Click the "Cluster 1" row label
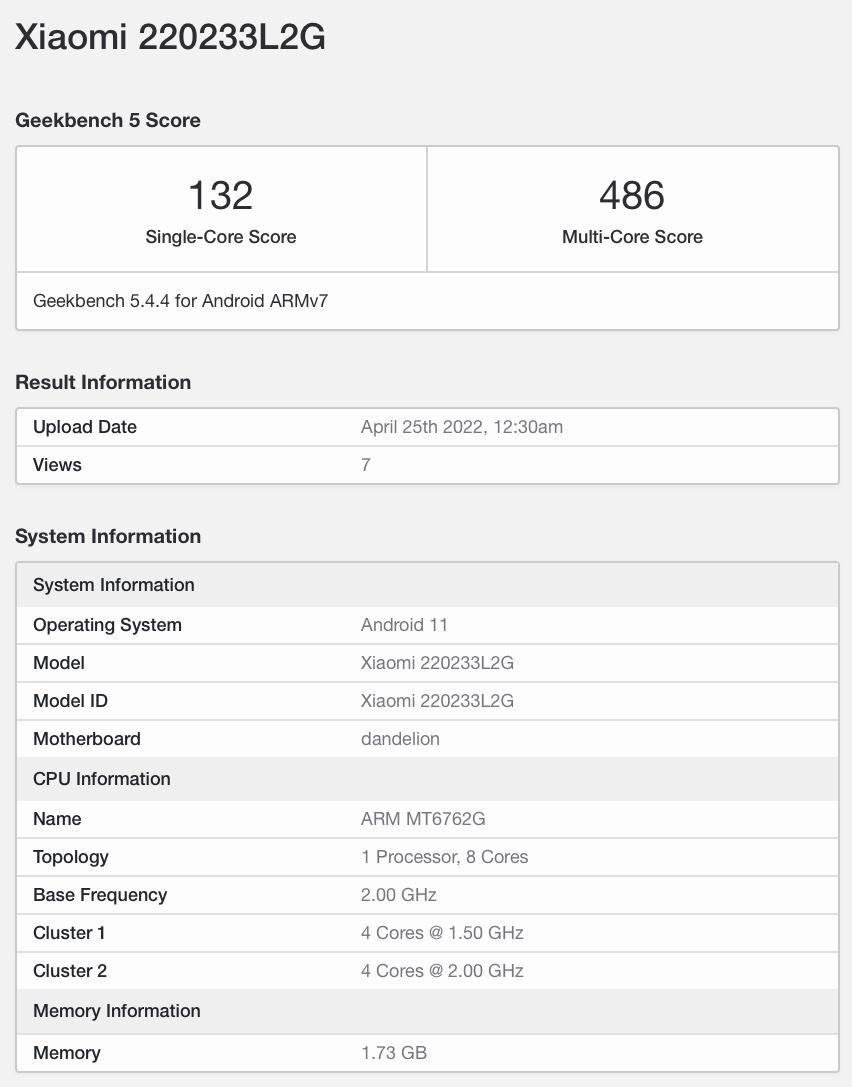The height and width of the screenshot is (1087, 852). tap(69, 933)
